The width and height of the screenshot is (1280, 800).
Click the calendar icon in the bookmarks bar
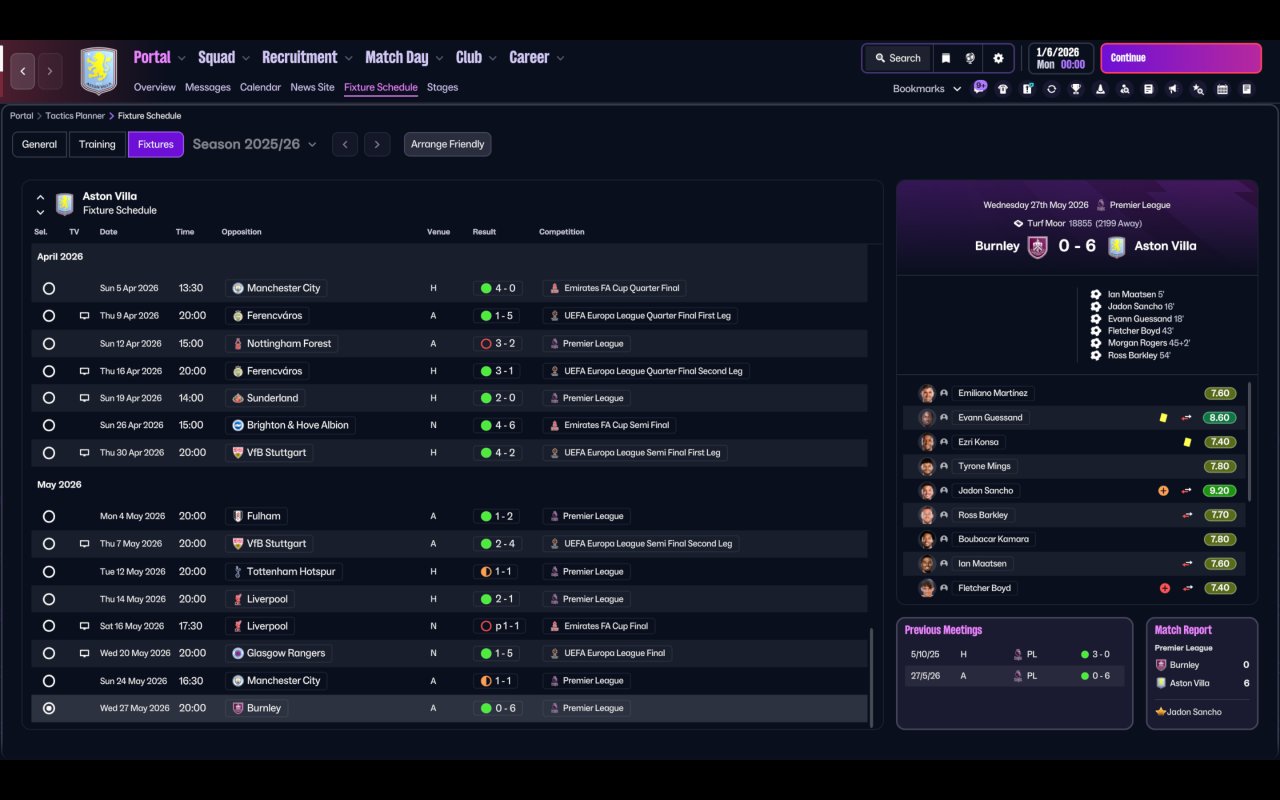pyautogui.click(x=1222, y=89)
